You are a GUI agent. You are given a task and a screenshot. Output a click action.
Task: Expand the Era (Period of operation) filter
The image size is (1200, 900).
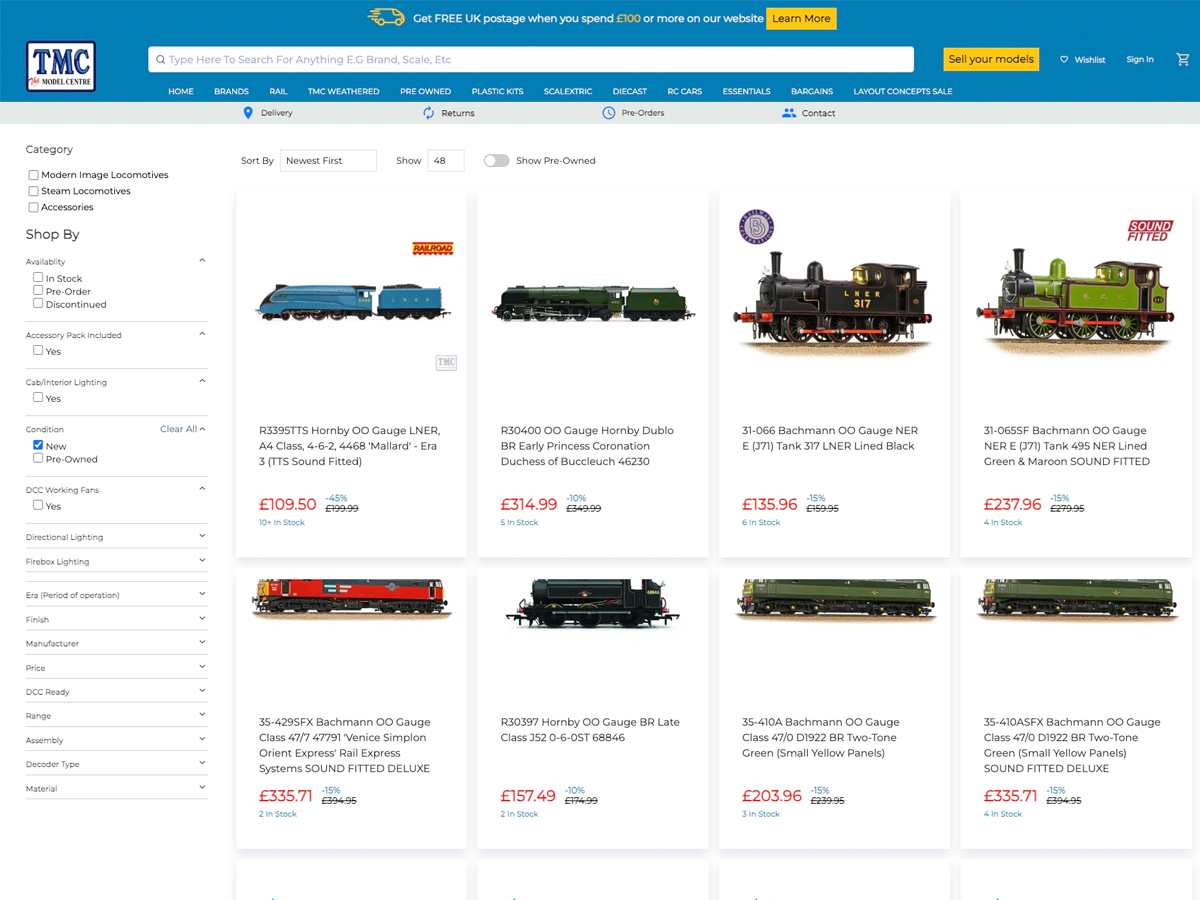tap(116, 595)
